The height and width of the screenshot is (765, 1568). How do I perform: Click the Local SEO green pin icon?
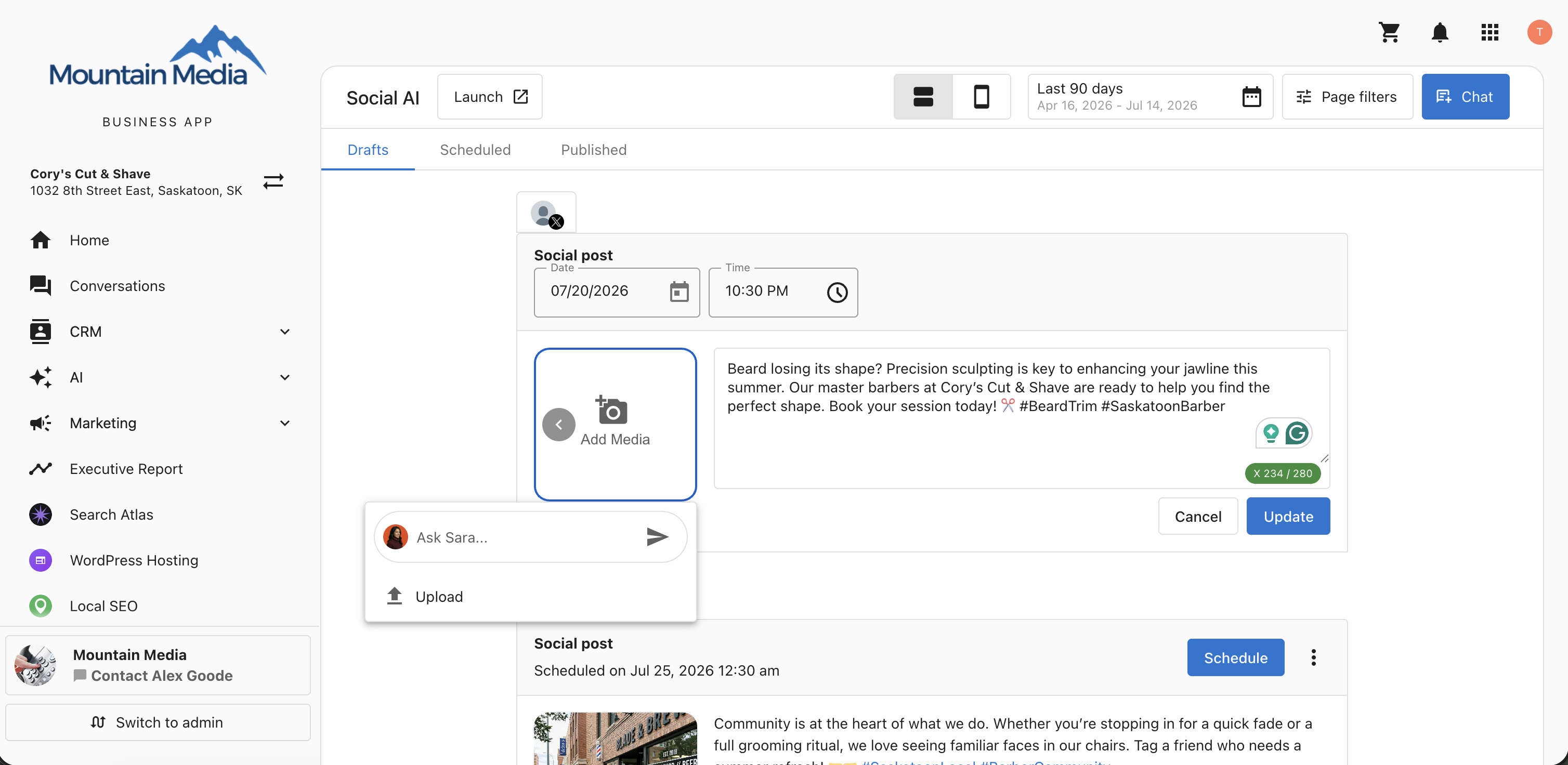point(40,605)
